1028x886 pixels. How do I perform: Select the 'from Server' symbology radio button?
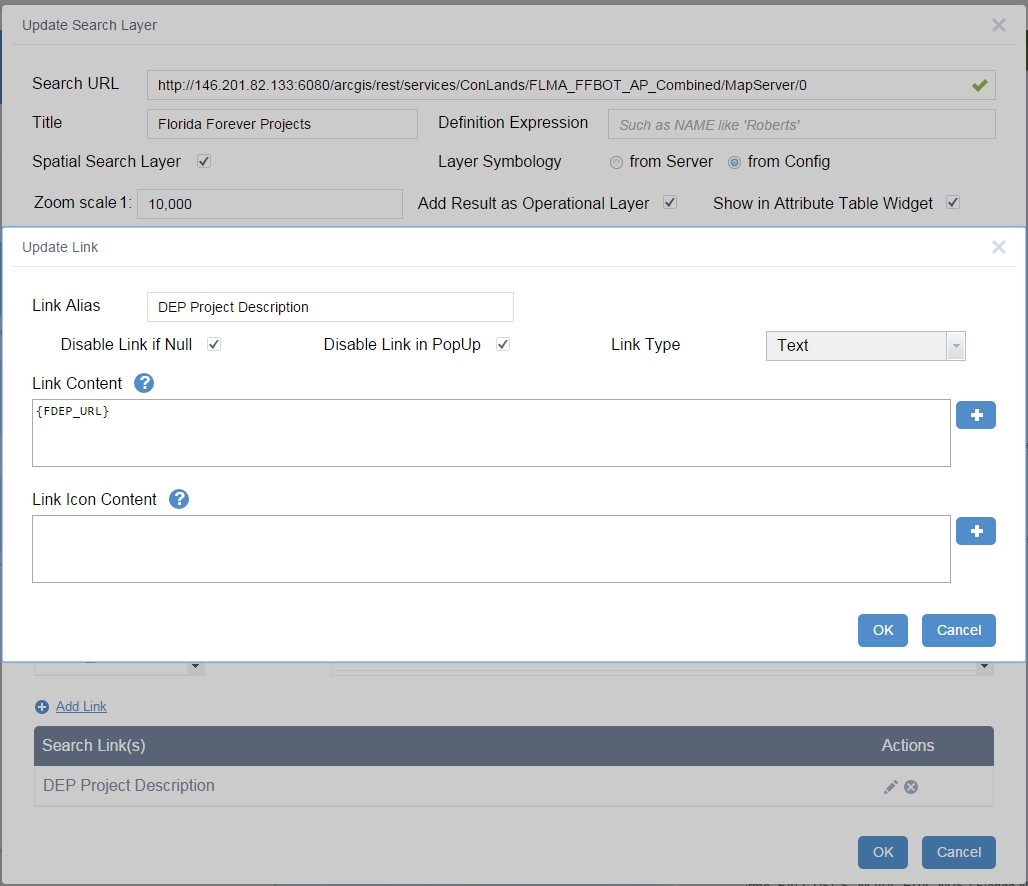tap(616, 162)
